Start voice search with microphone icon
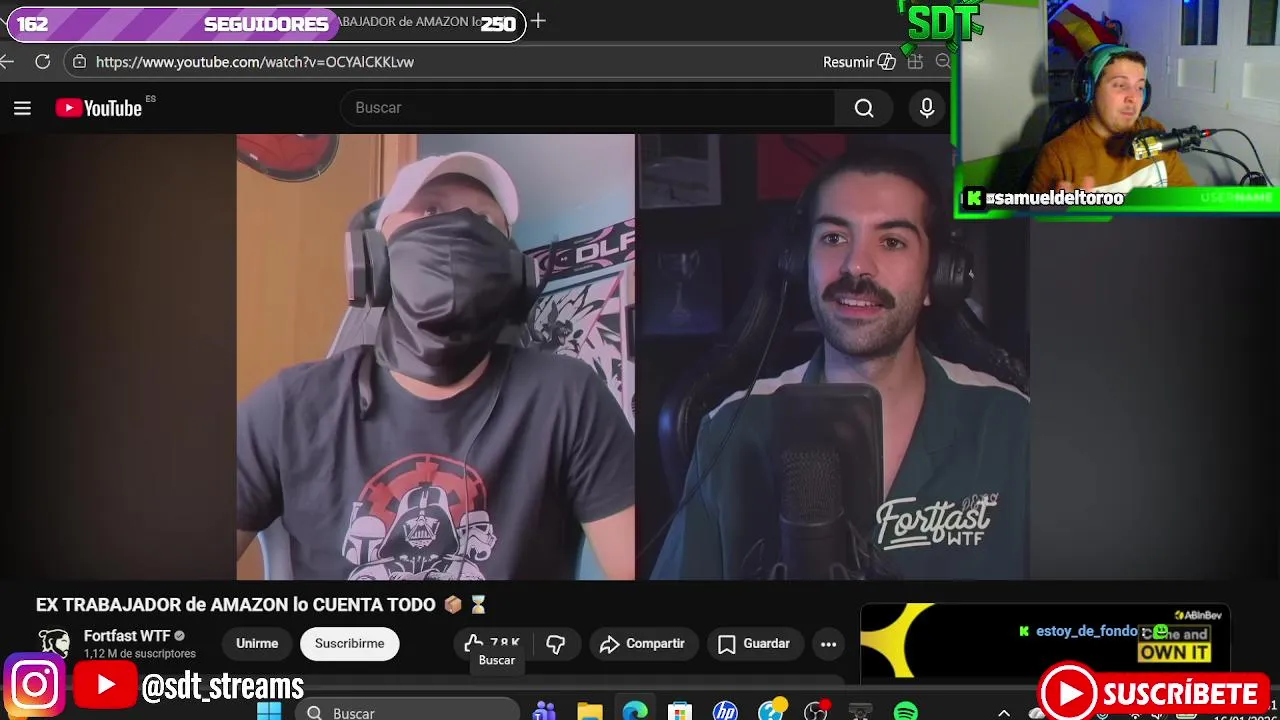Image resolution: width=1280 pixels, height=720 pixels. [x=927, y=108]
